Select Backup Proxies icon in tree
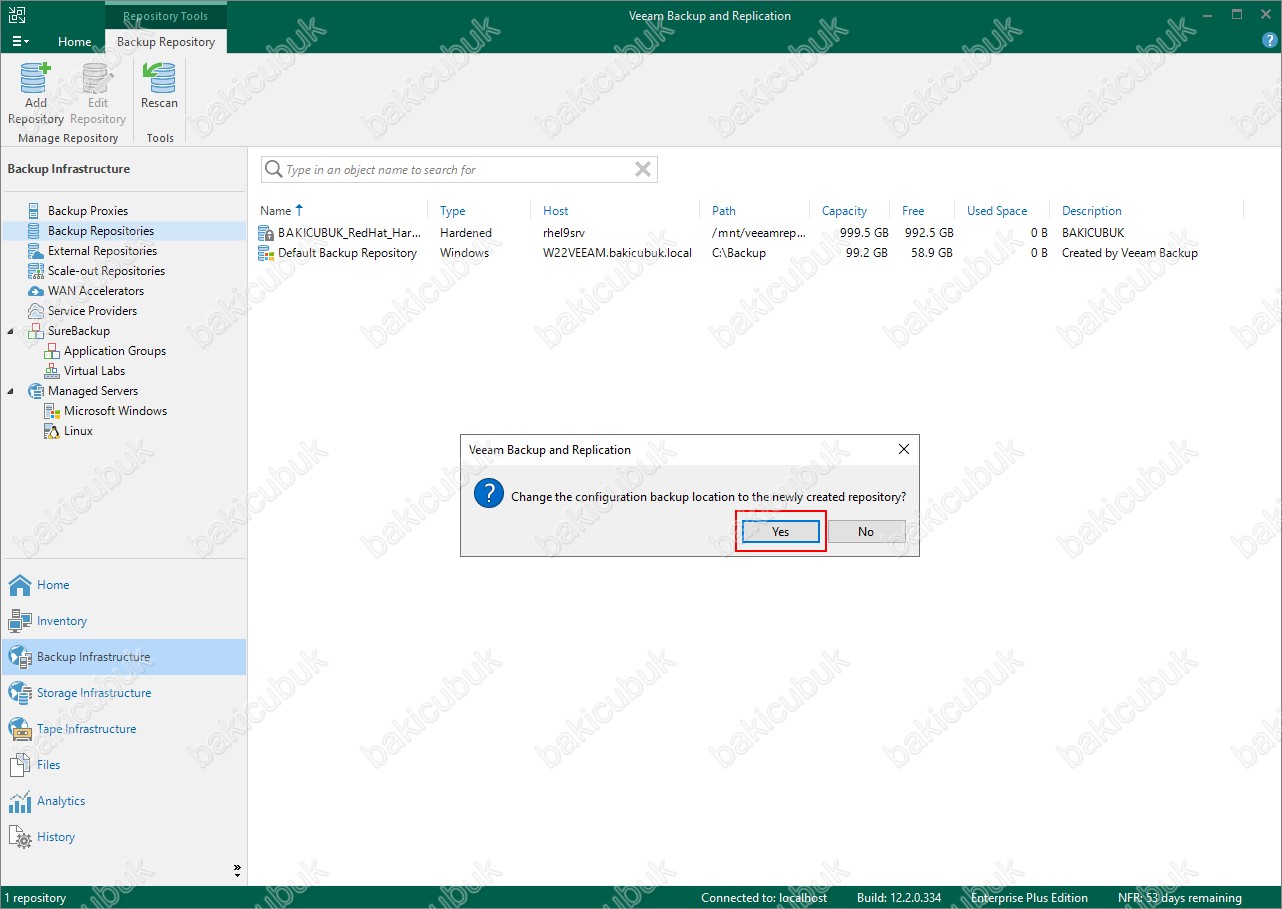 pyautogui.click(x=36, y=211)
